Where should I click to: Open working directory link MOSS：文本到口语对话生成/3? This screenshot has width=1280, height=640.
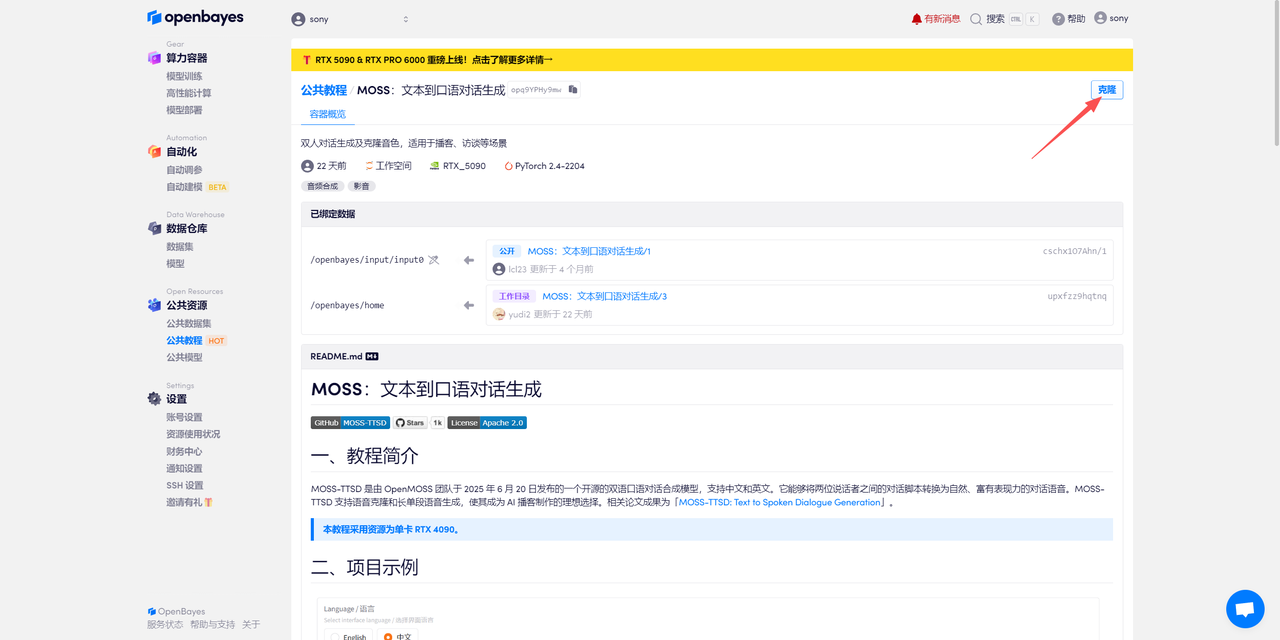click(604, 296)
